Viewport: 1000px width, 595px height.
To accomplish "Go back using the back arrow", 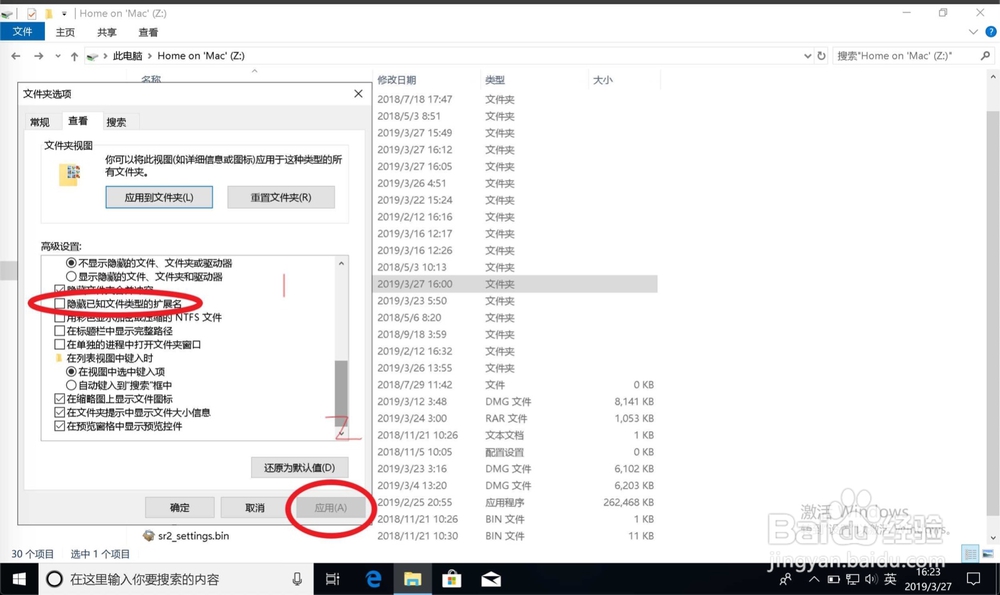I will [x=18, y=56].
